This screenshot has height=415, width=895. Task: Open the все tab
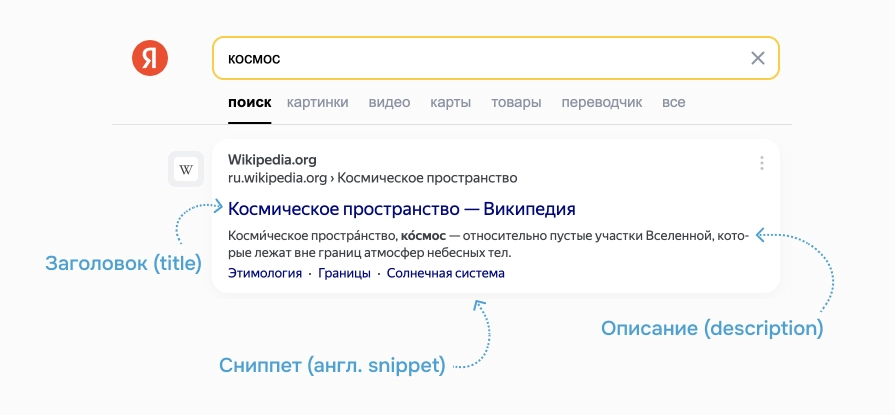pos(674,103)
